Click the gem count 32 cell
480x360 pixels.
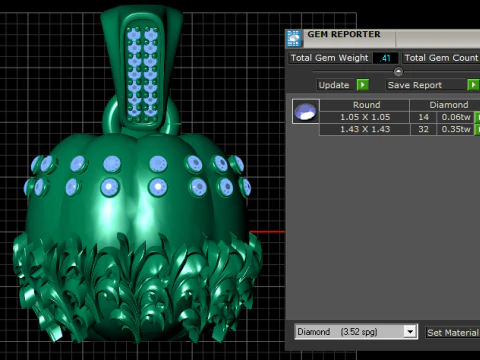[423, 129]
